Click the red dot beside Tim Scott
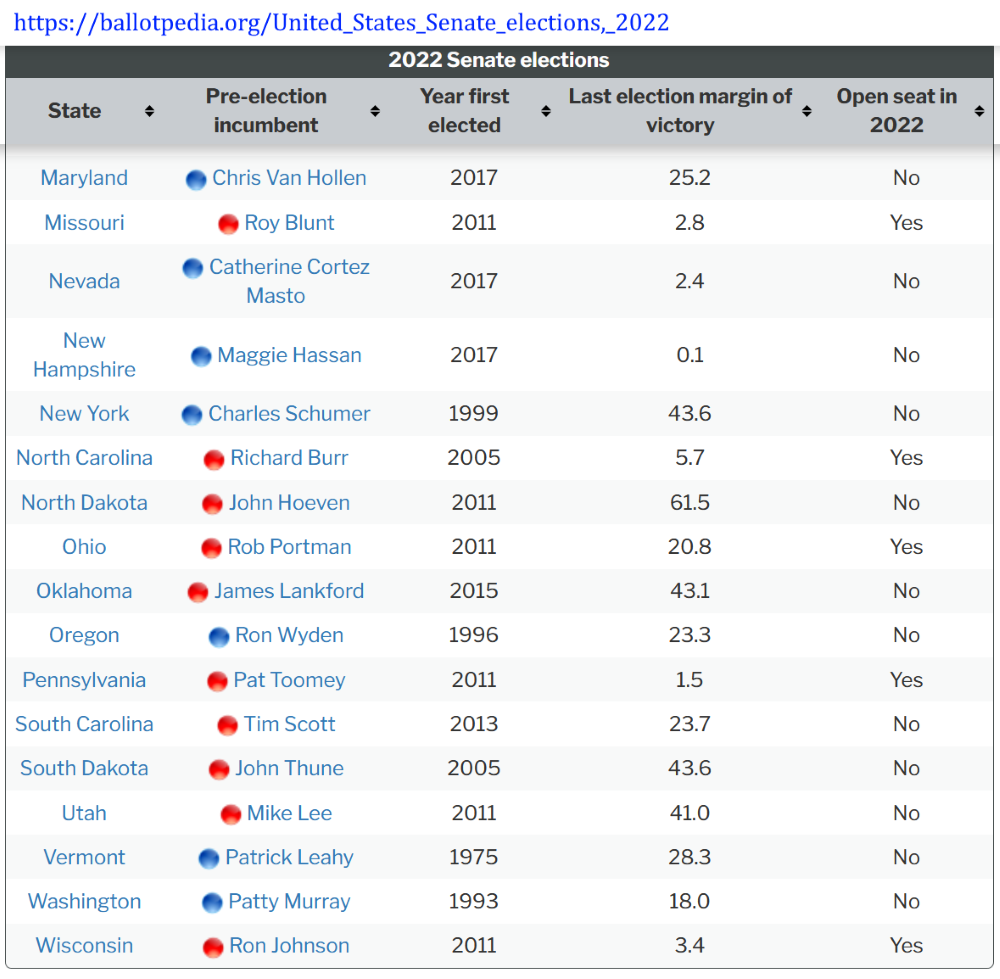This screenshot has height=979, width=1000. tap(227, 725)
